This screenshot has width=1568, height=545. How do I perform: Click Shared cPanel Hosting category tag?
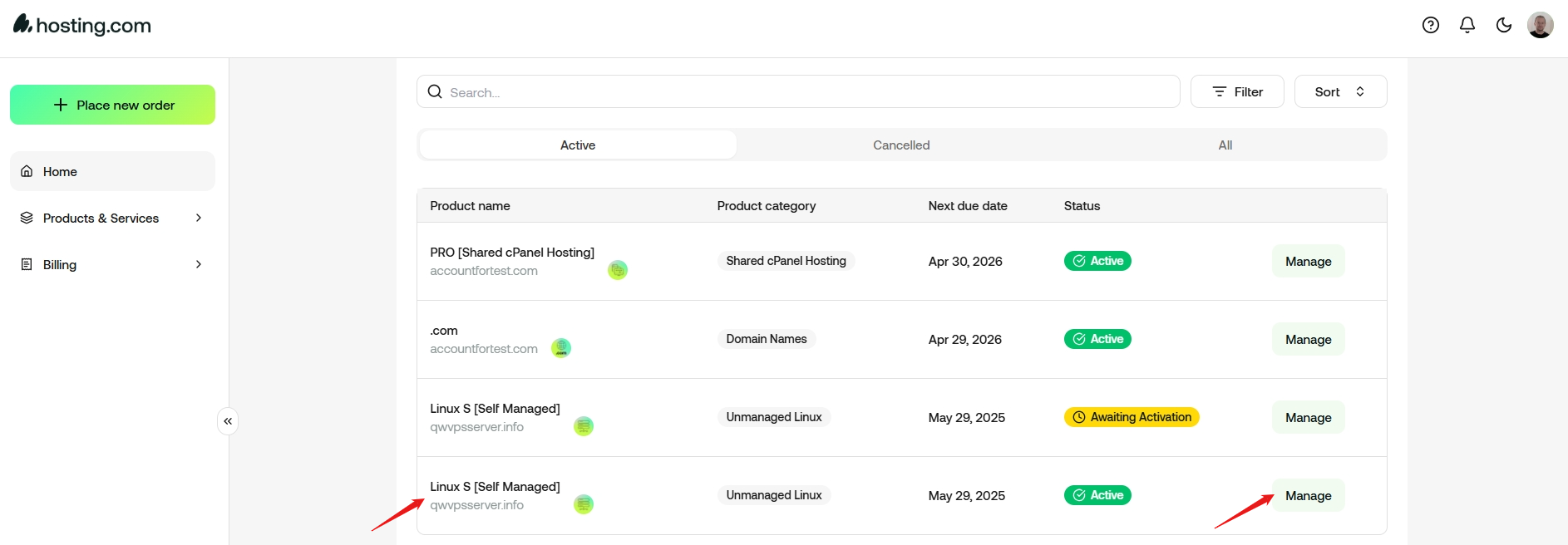coord(786,261)
